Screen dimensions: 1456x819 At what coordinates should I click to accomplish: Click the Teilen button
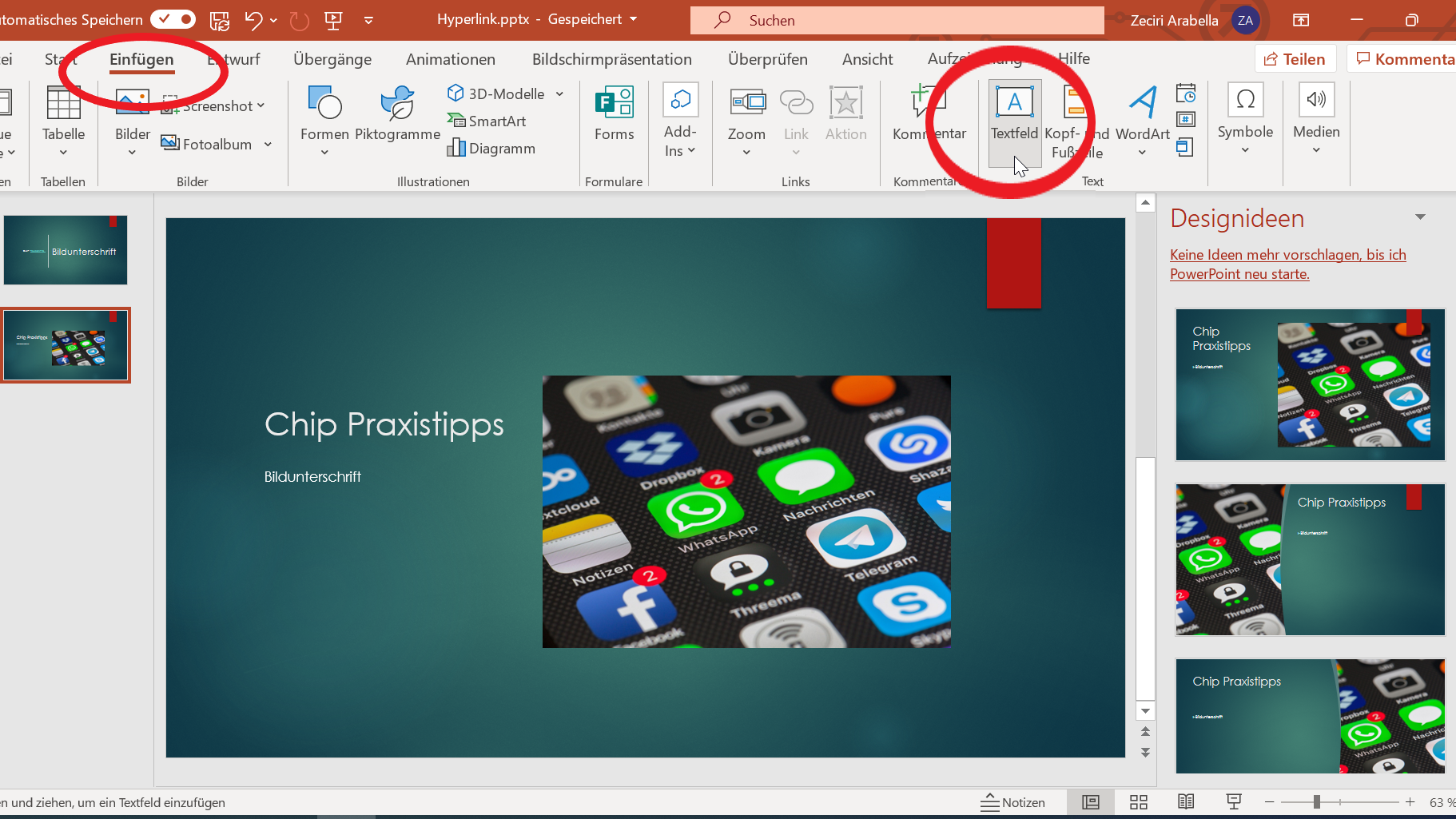(1295, 58)
